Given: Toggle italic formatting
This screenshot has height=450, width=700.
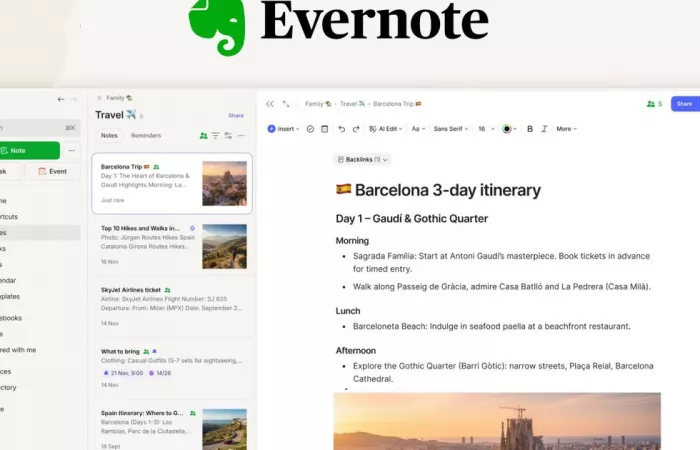Looking at the screenshot, I should [x=544, y=129].
